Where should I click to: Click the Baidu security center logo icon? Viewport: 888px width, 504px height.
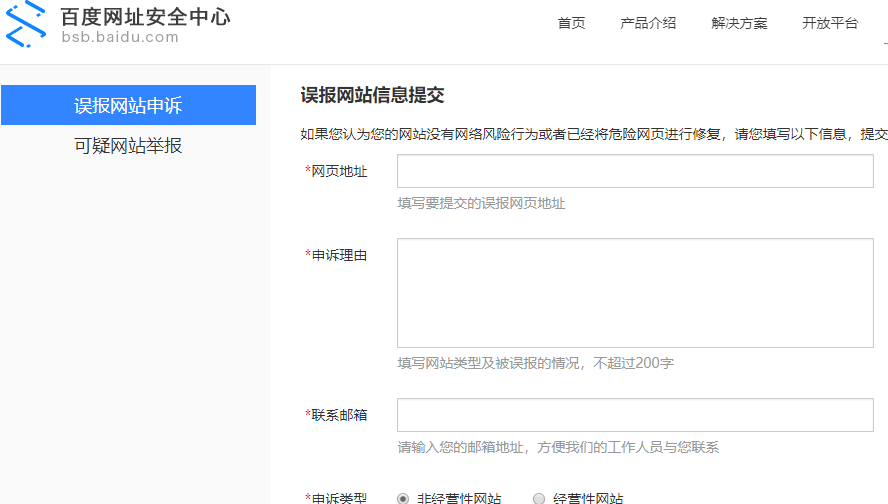(x=26, y=24)
